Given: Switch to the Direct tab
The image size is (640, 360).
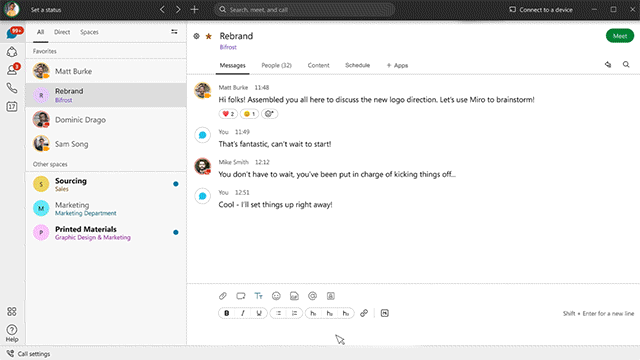Looking at the screenshot, I should pyautogui.click(x=62, y=32).
